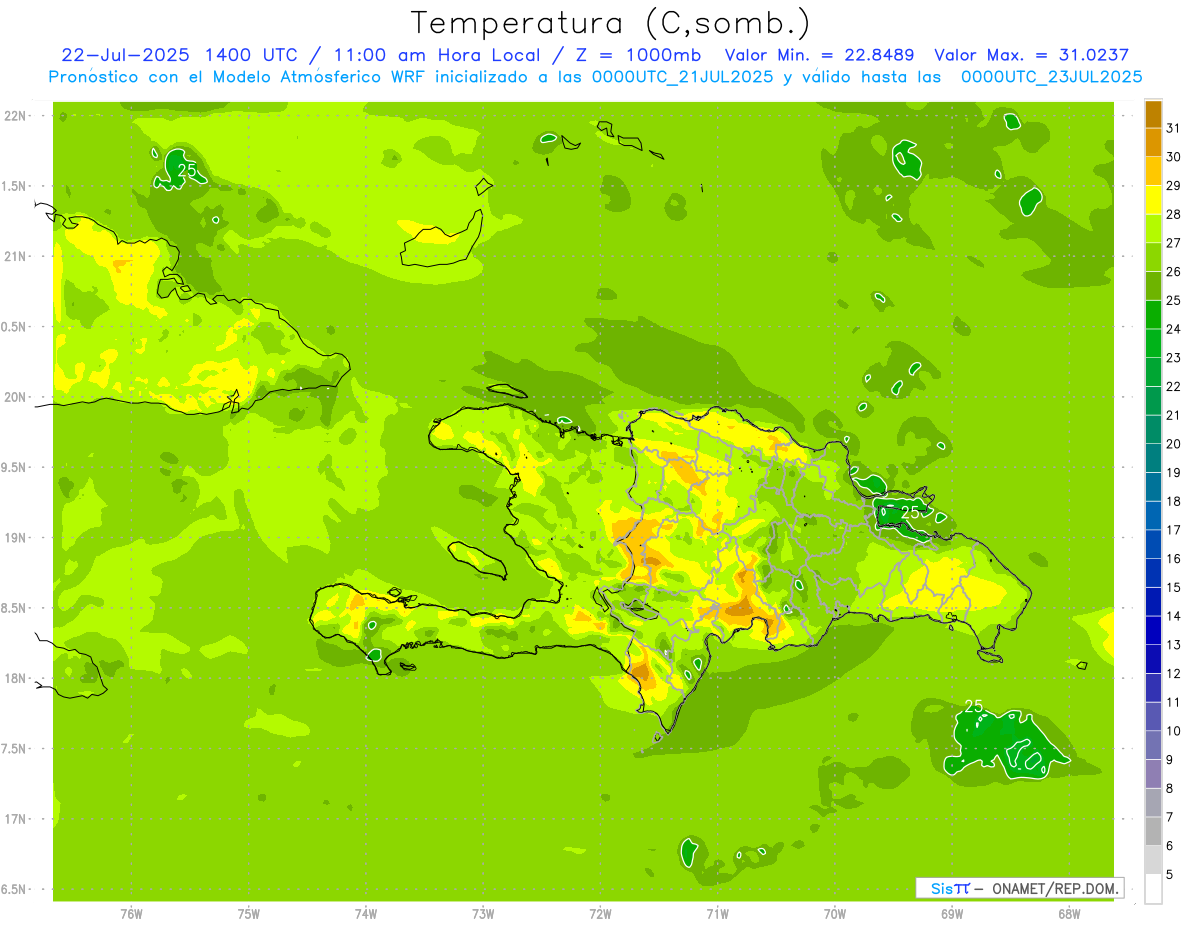
Task: Click the white legend band below 5
Action: click(1153, 889)
